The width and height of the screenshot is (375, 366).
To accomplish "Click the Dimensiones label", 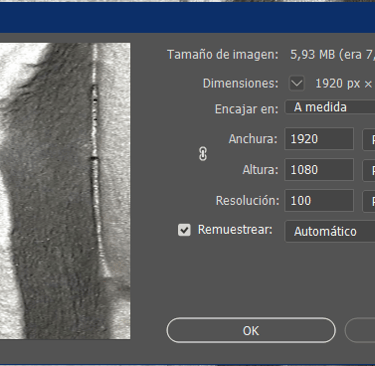I will [x=240, y=83].
